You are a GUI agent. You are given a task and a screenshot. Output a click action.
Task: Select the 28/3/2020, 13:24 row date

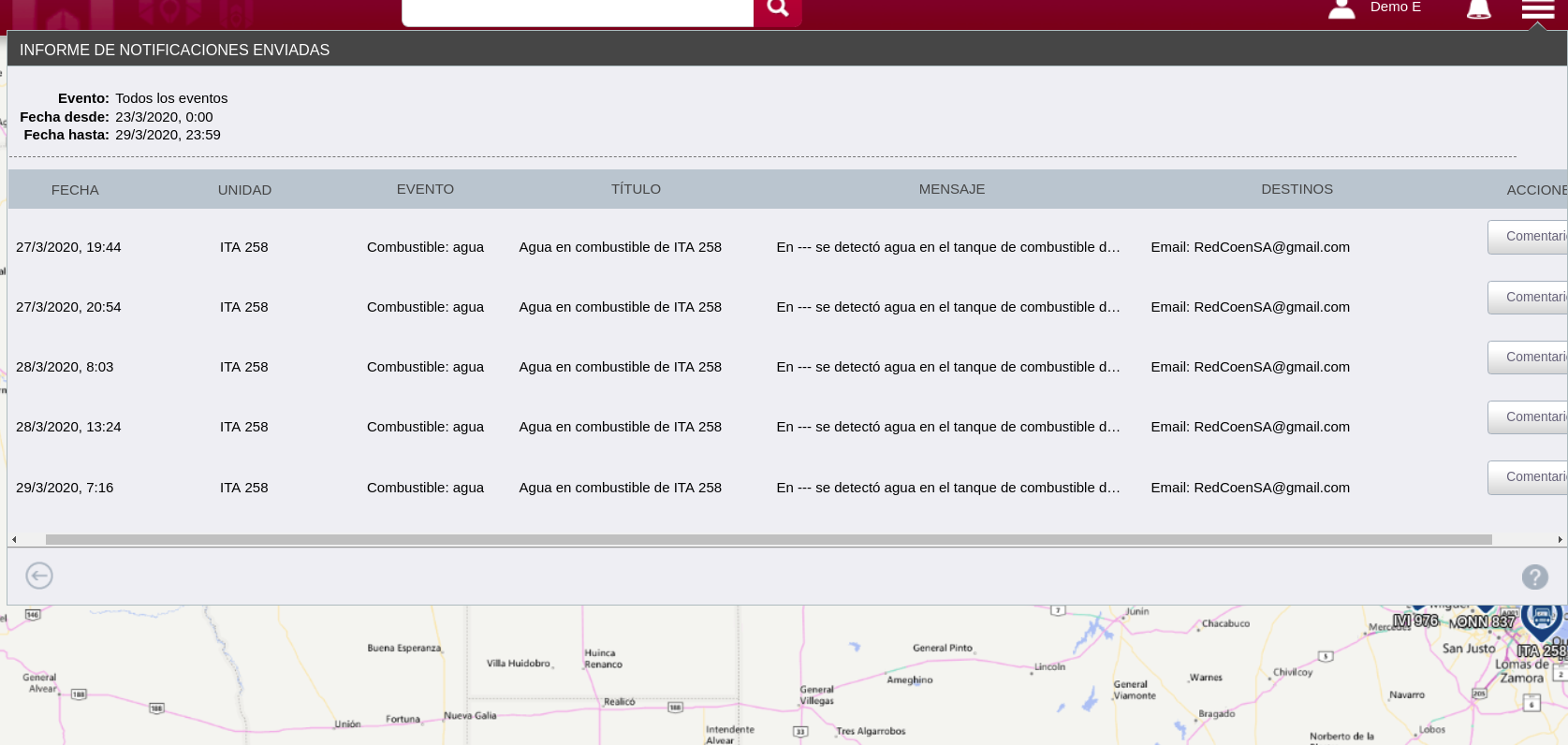[68, 427]
